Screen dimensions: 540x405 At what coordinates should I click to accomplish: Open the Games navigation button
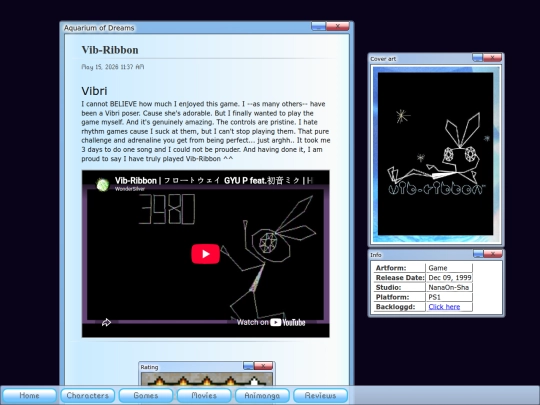[x=146, y=395]
